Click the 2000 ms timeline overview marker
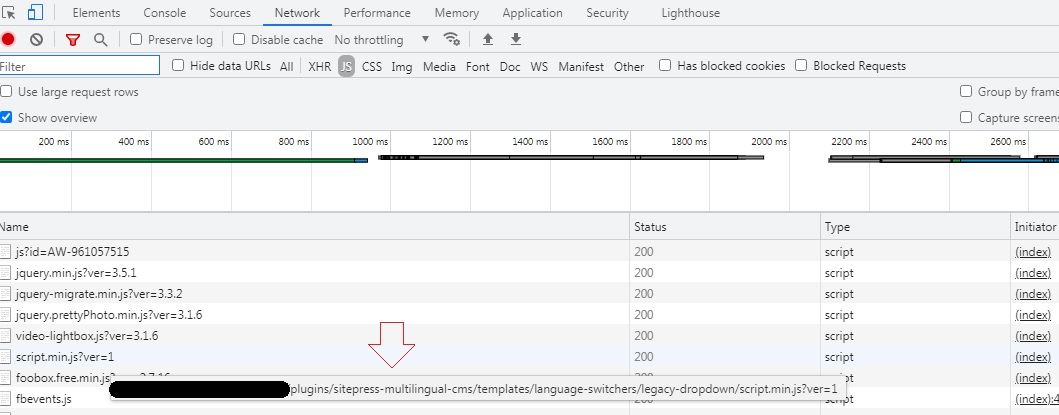 [x=769, y=142]
